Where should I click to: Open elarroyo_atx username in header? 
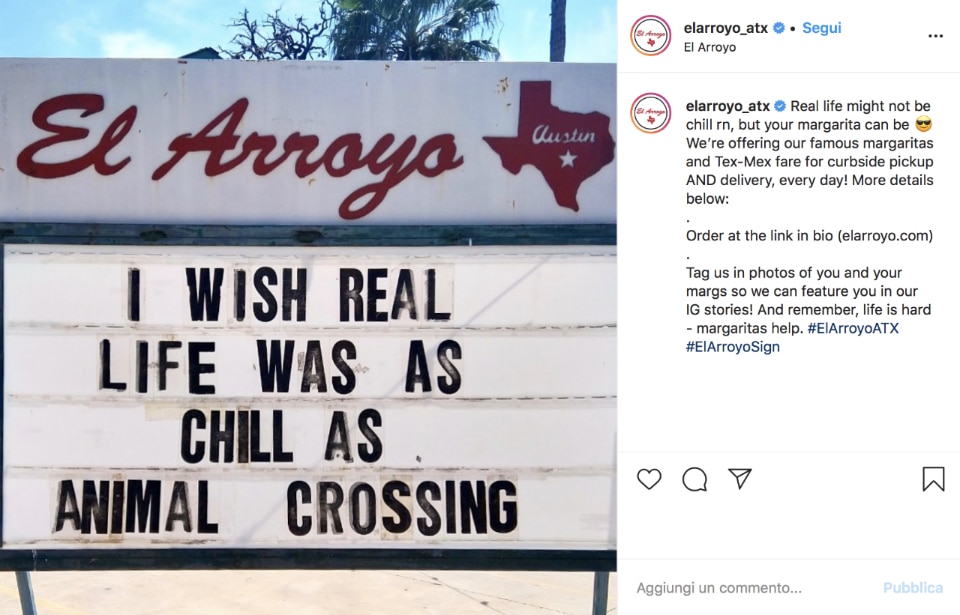[726, 28]
